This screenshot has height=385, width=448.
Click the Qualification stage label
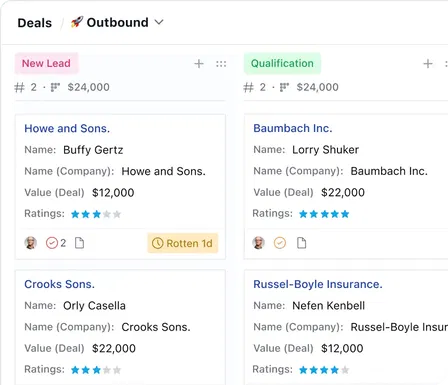(x=282, y=63)
